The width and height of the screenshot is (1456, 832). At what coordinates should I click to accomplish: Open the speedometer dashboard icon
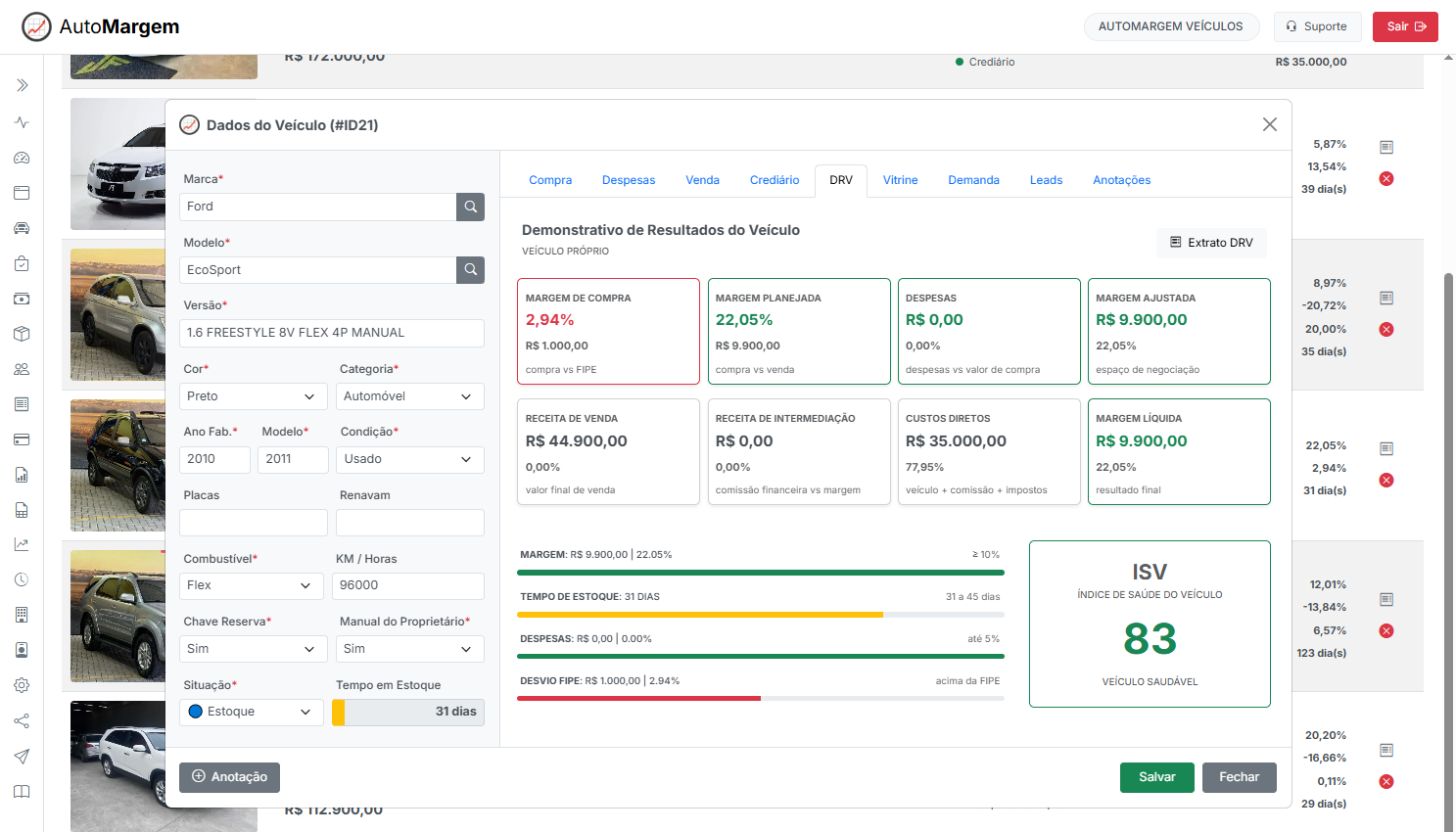coord(22,158)
